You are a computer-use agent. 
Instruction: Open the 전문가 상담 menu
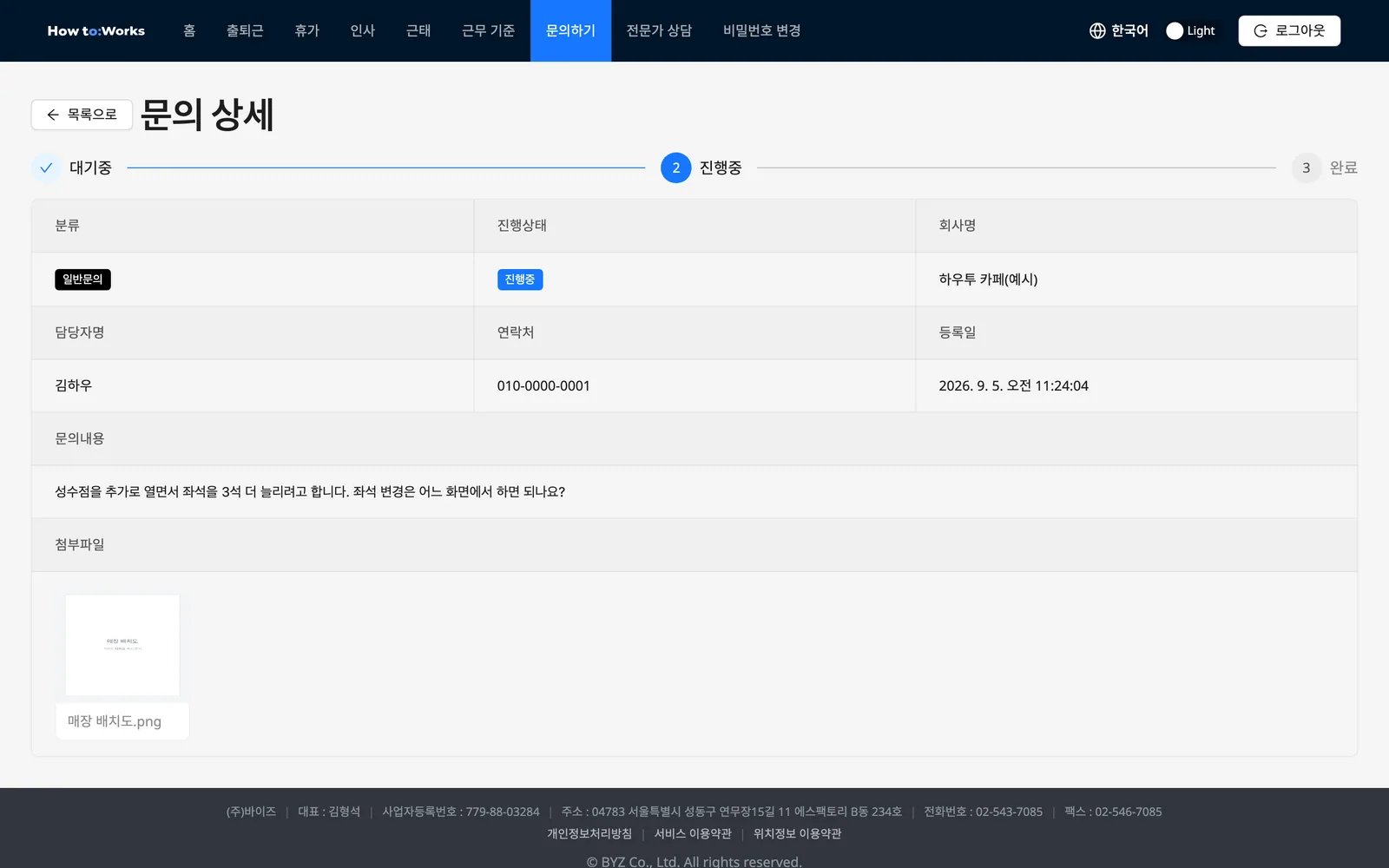click(x=659, y=30)
